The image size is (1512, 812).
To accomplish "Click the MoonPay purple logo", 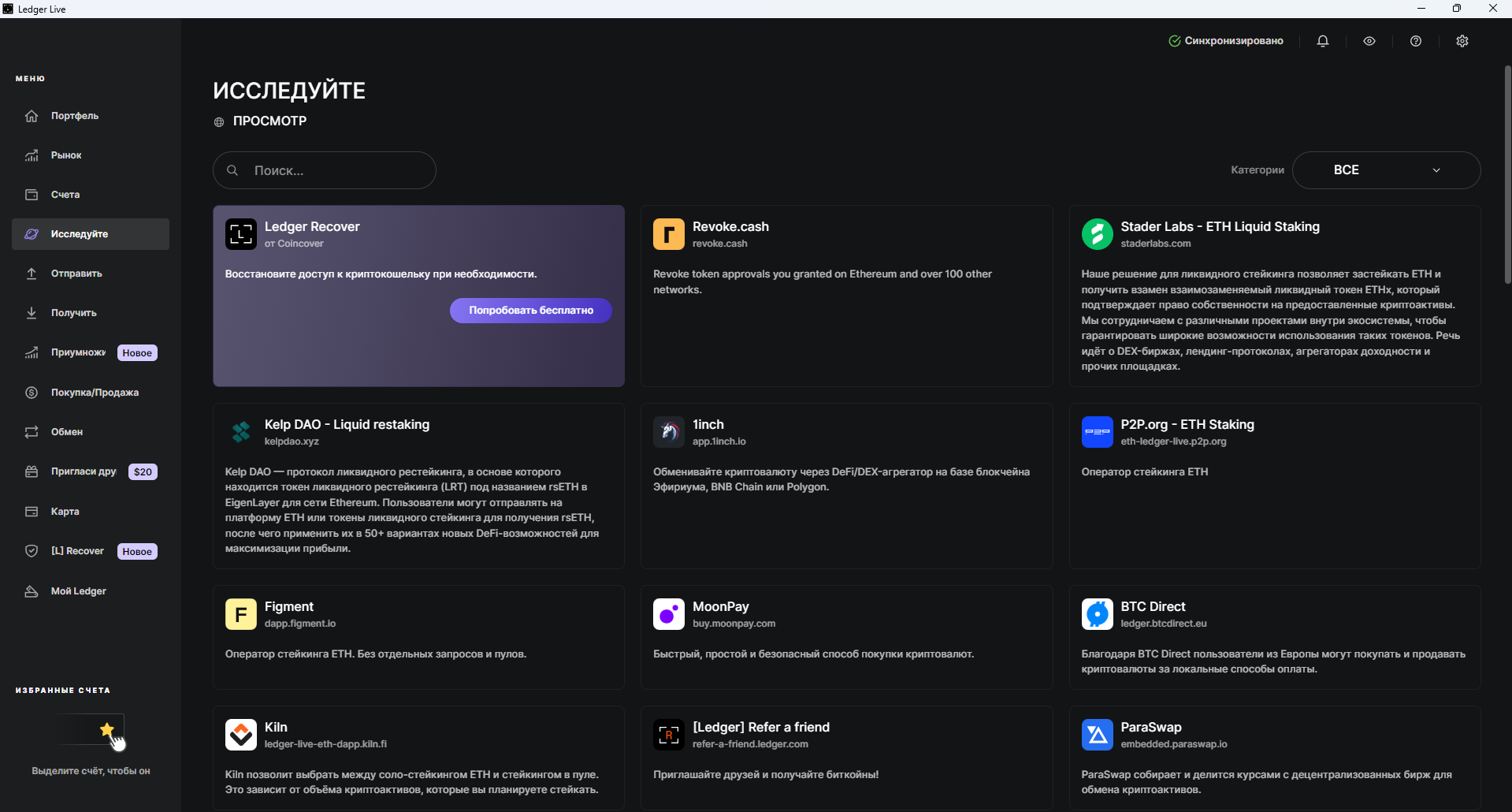I will [x=669, y=614].
